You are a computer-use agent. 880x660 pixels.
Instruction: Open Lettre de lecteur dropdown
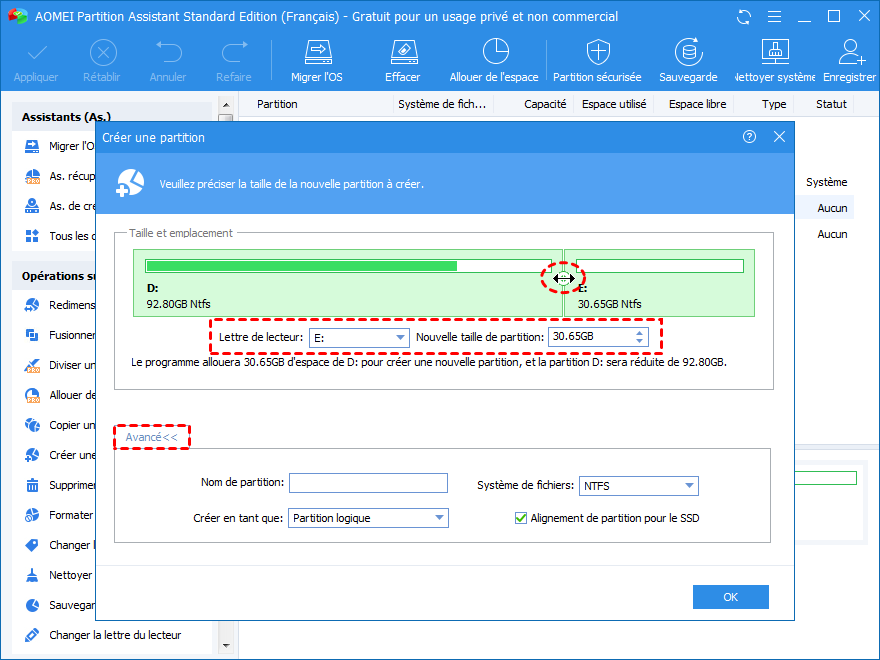coord(359,338)
